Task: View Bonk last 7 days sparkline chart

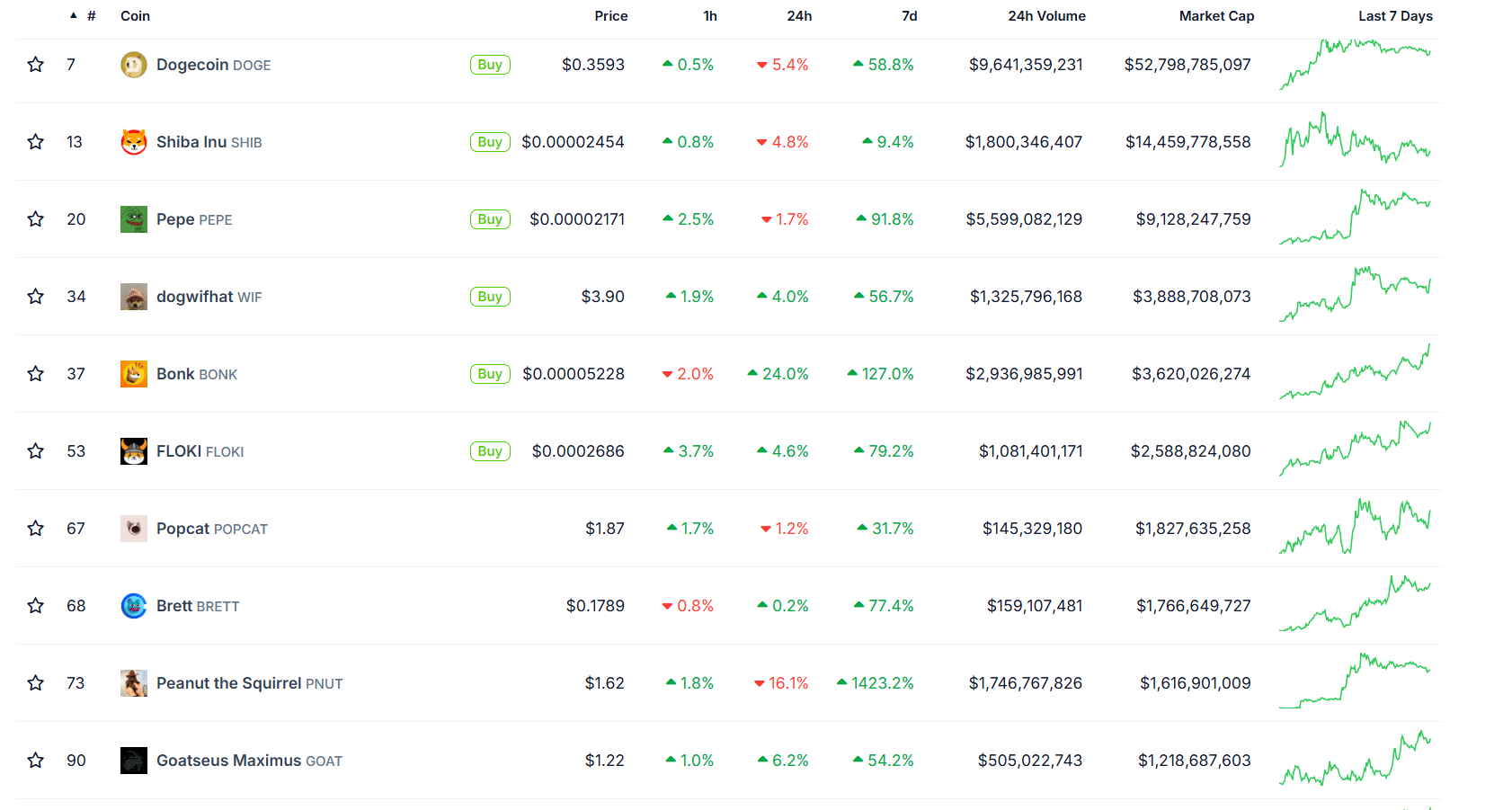Action: point(1355,372)
